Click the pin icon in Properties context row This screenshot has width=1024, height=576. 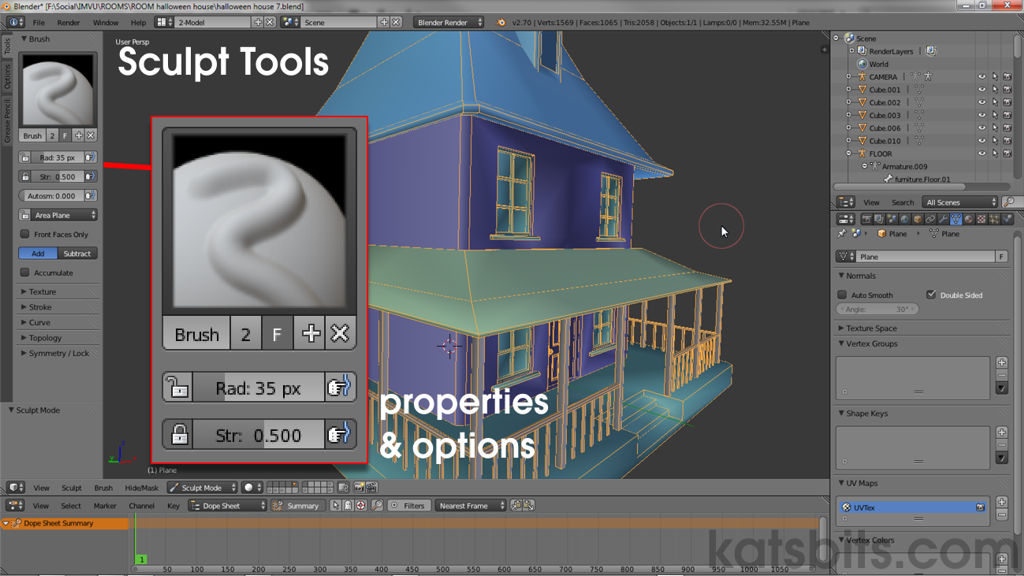842,233
